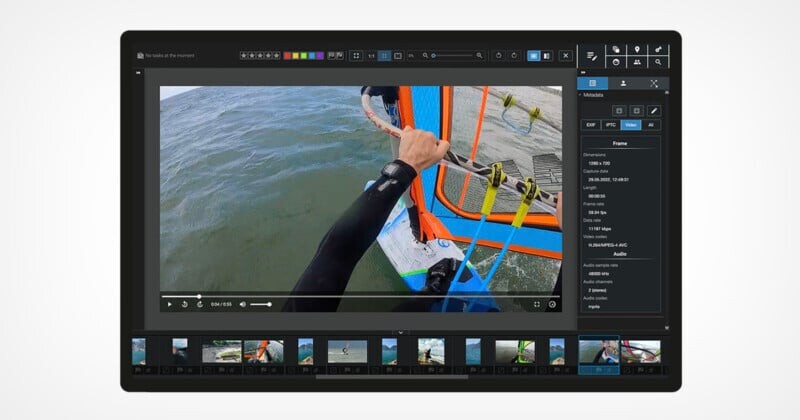Toggle single-pane view mode
The image size is (800, 420).
click(x=533, y=56)
